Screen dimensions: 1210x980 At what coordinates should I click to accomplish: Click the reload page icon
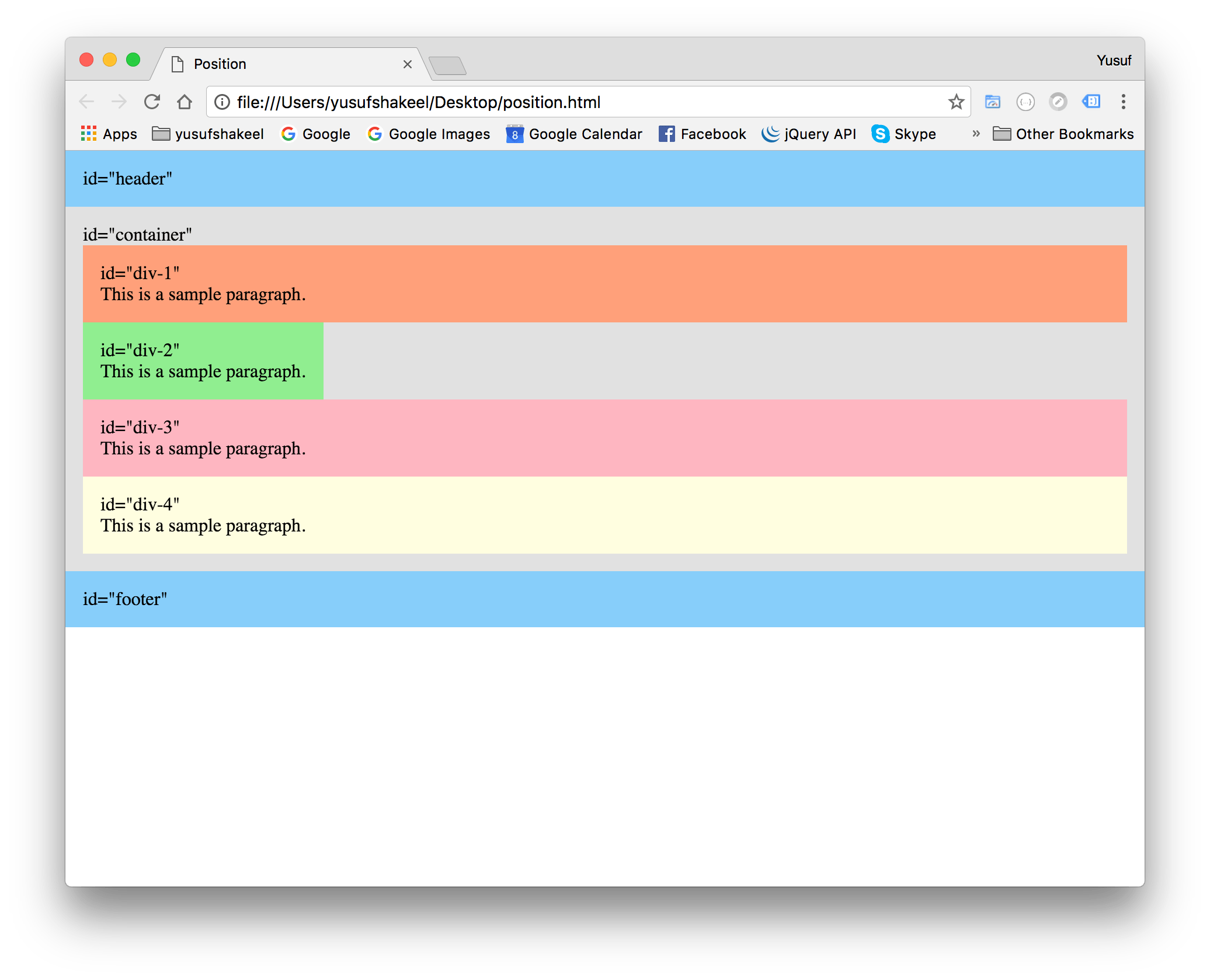click(x=152, y=102)
